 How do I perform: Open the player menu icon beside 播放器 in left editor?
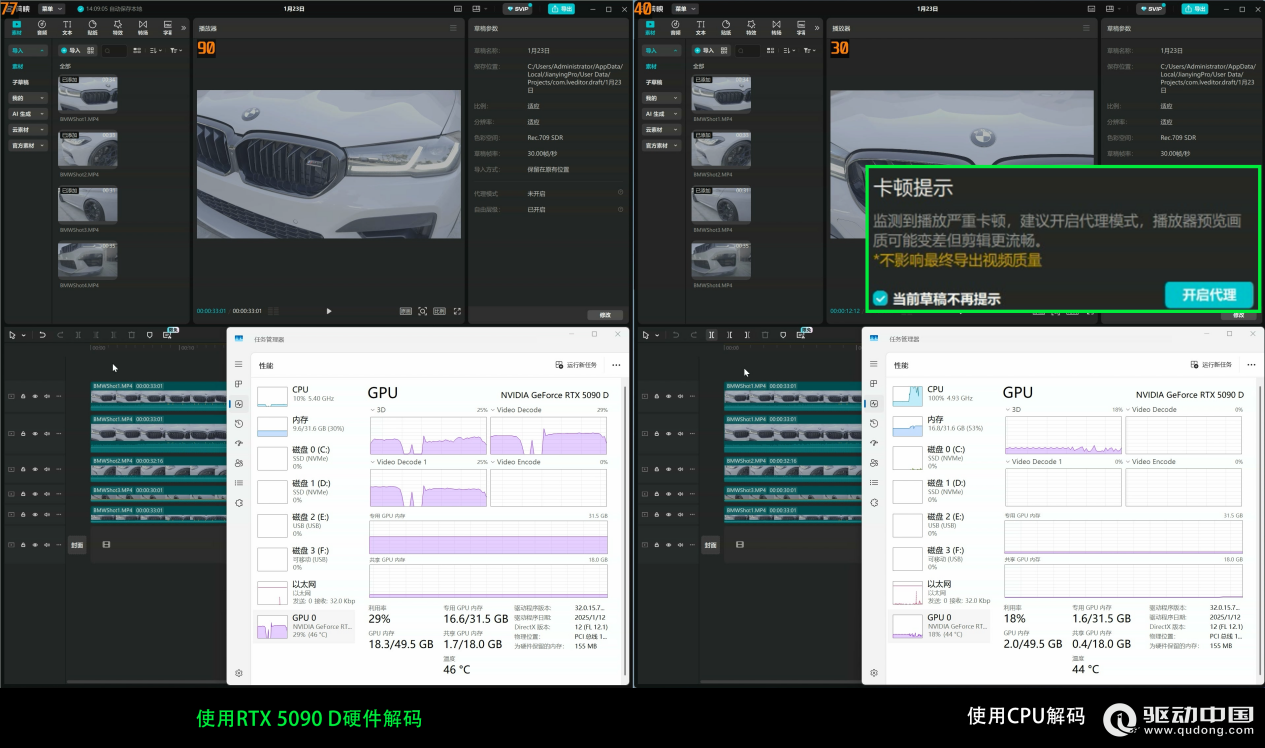tap(453, 28)
